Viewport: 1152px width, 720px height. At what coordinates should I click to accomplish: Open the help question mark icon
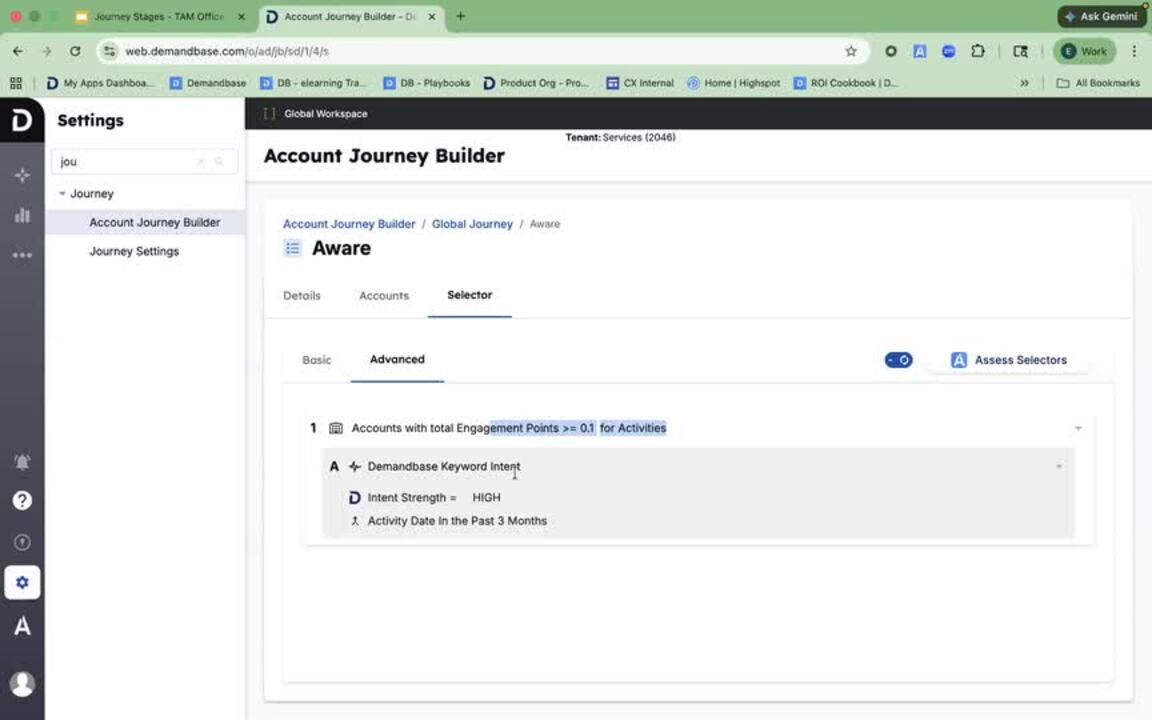coord(22,501)
